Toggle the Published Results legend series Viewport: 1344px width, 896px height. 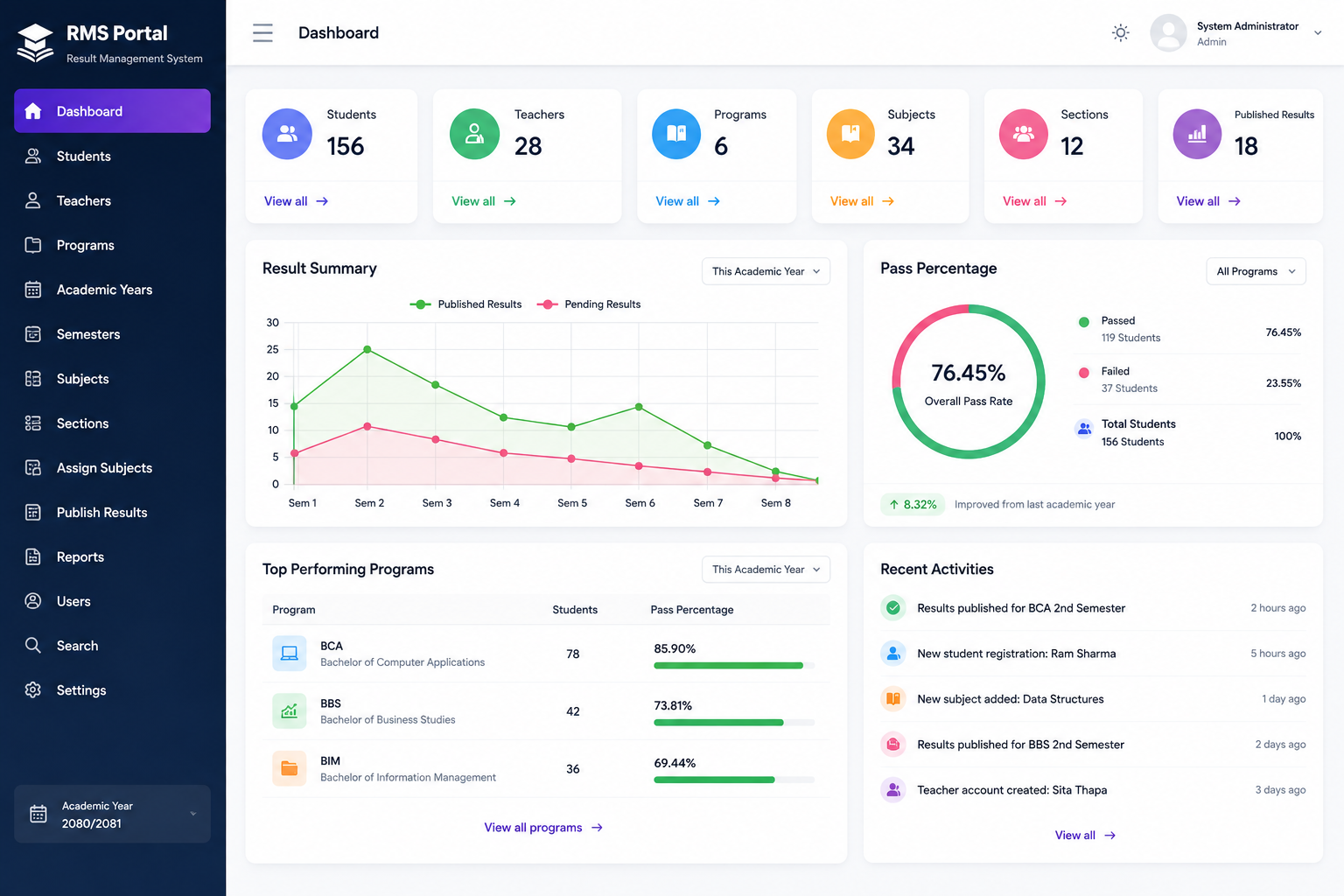pos(465,304)
